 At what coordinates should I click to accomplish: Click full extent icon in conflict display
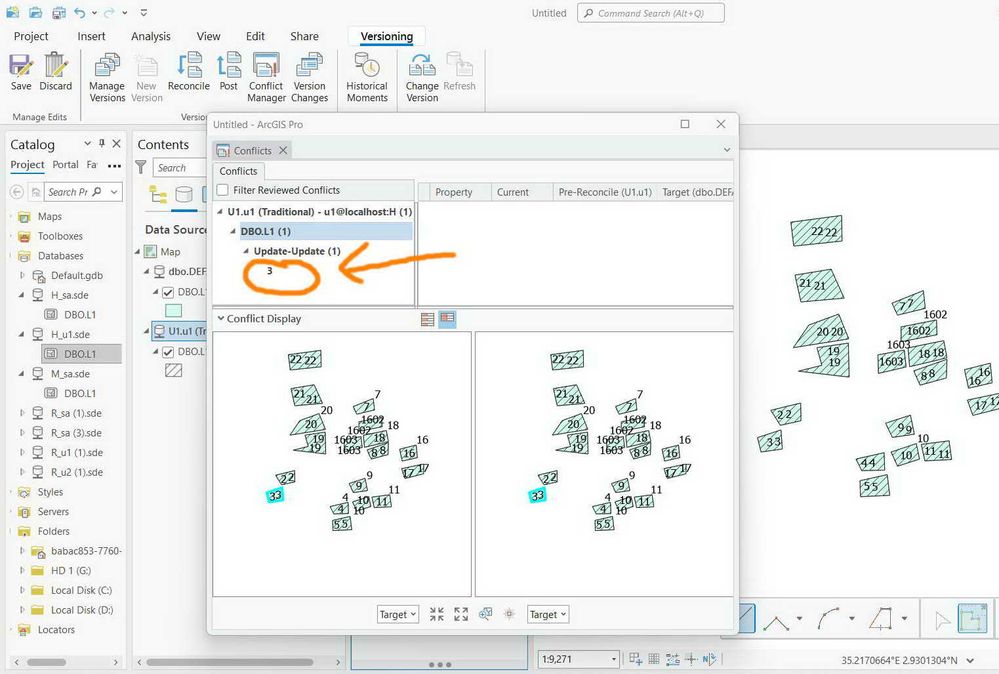pyautogui.click(x=461, y=614)
